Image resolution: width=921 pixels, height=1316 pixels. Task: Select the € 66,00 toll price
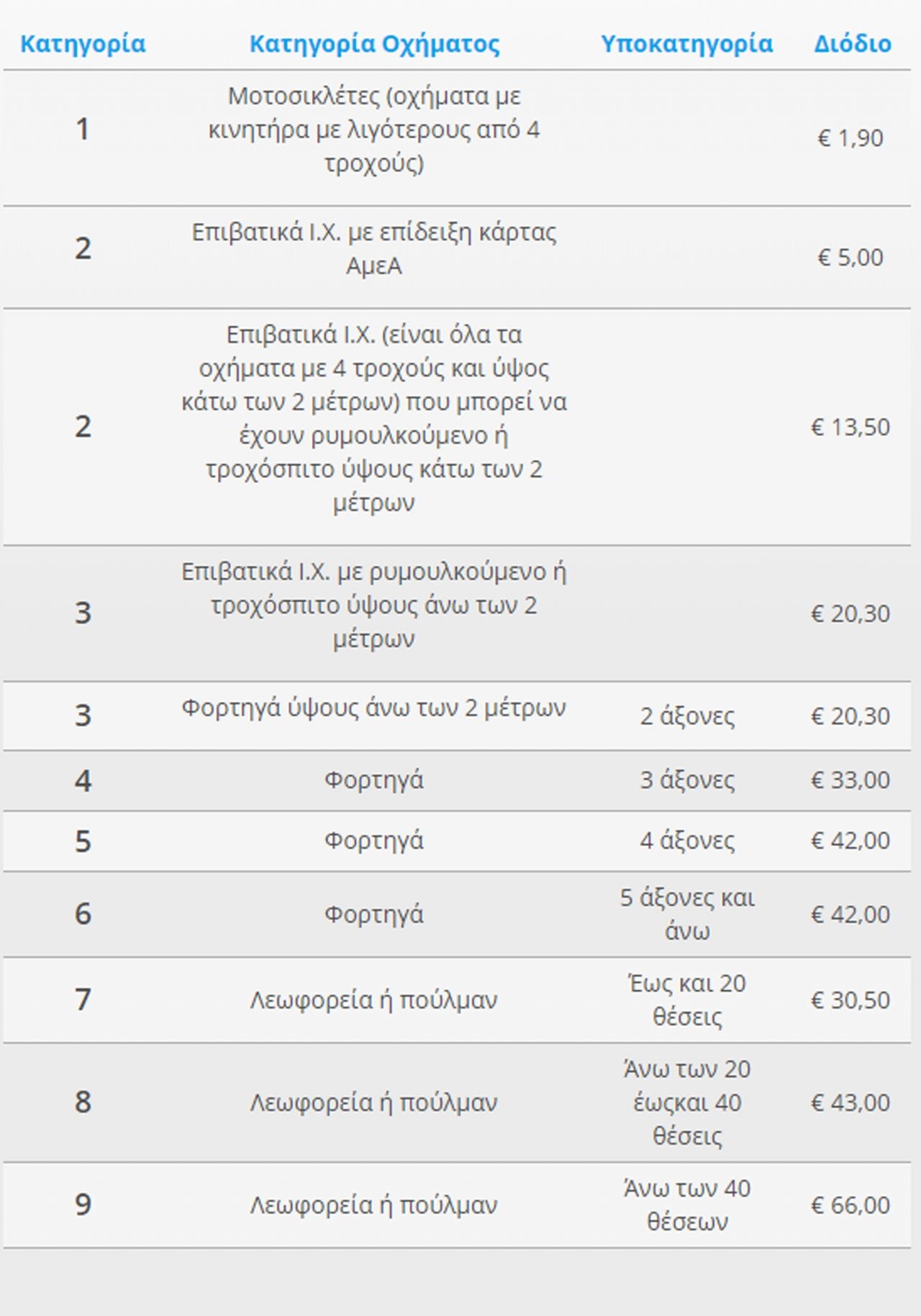click(850, 1204)
